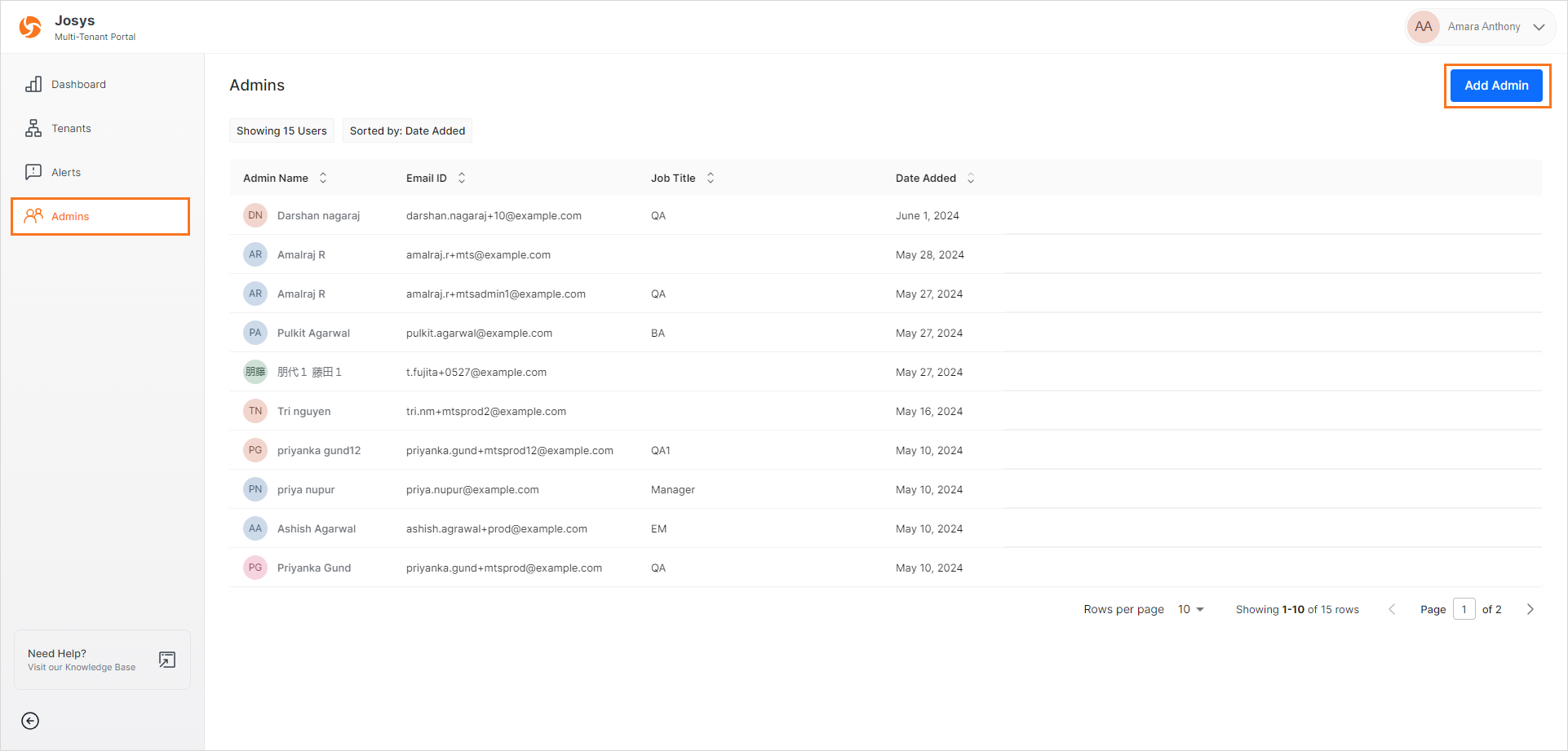Screen dimensions: 1568x751
Task: Click the email pulkit.agarwal@example.com
Action: [x=479, y=333]
